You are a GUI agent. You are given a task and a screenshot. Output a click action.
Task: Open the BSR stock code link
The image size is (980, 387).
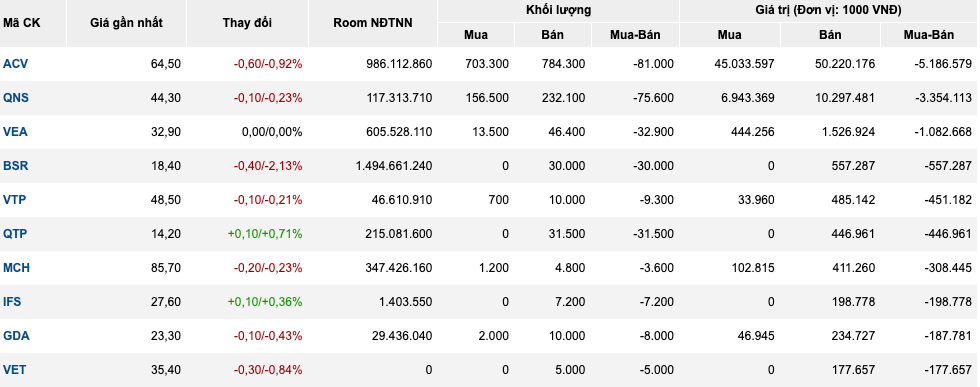tap(15, 166)
